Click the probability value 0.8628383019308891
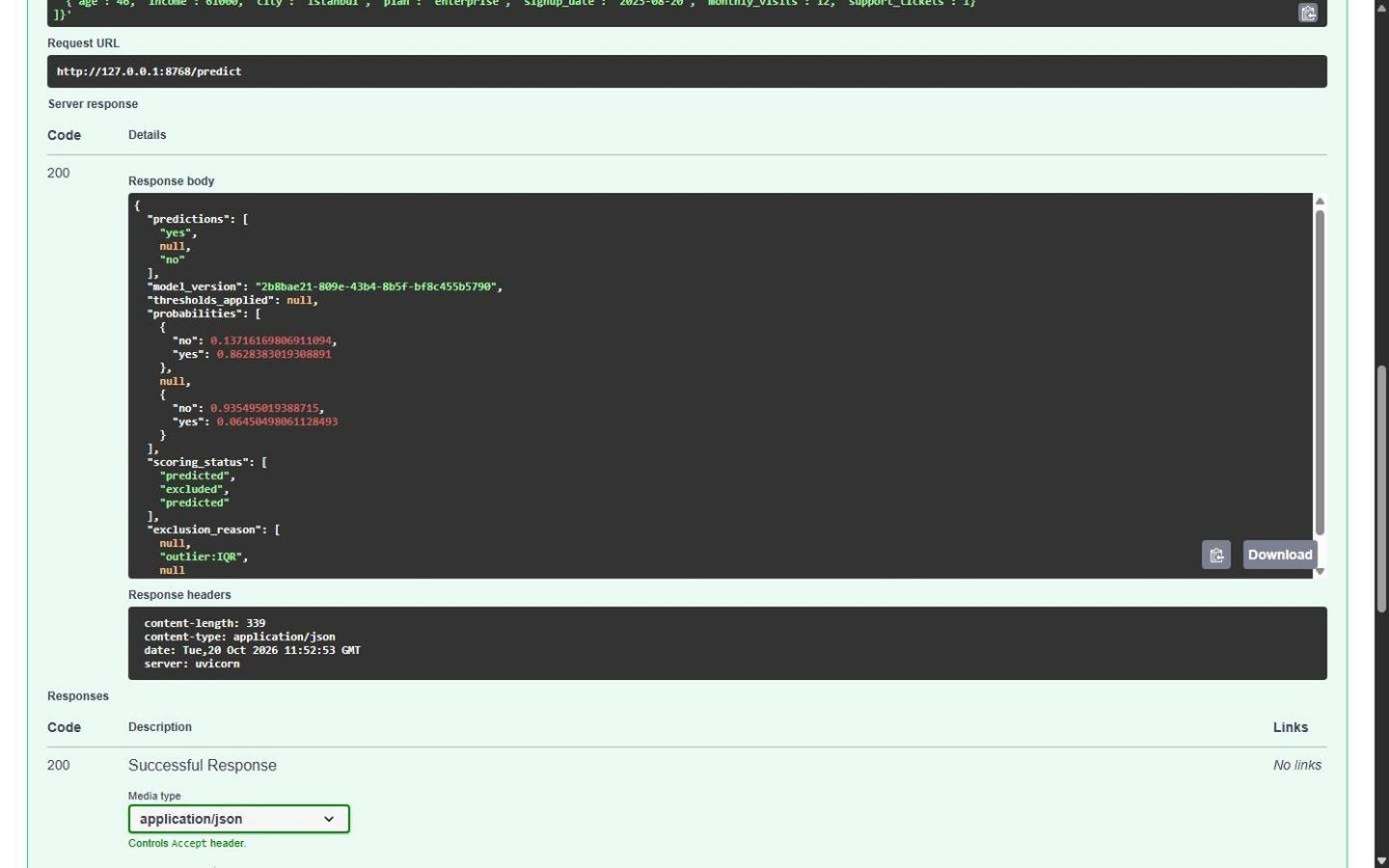1389x868 pixels. point(274,354)
